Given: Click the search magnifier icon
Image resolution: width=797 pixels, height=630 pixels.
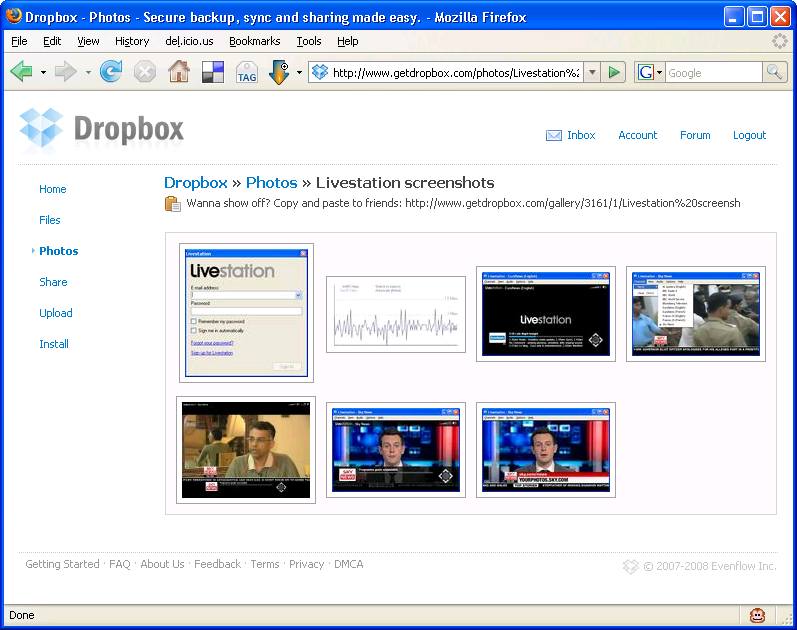Looking at the screenshot, I should click(775, 72).
